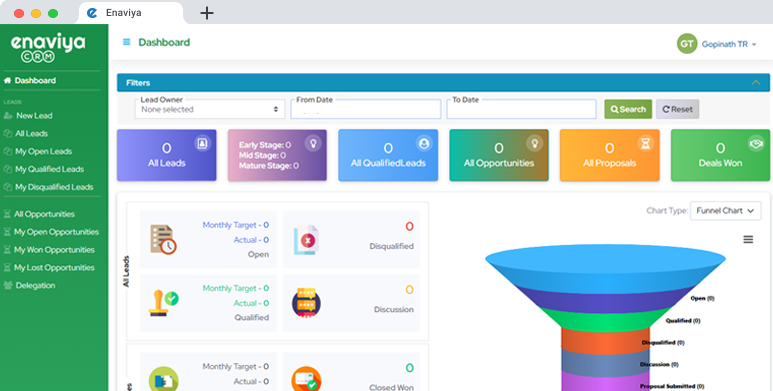Image resolution: width=773 pixels, height=391 pixels.
Task: Click the Mature Stage: 0 text
Action: [x=269, y=166]
